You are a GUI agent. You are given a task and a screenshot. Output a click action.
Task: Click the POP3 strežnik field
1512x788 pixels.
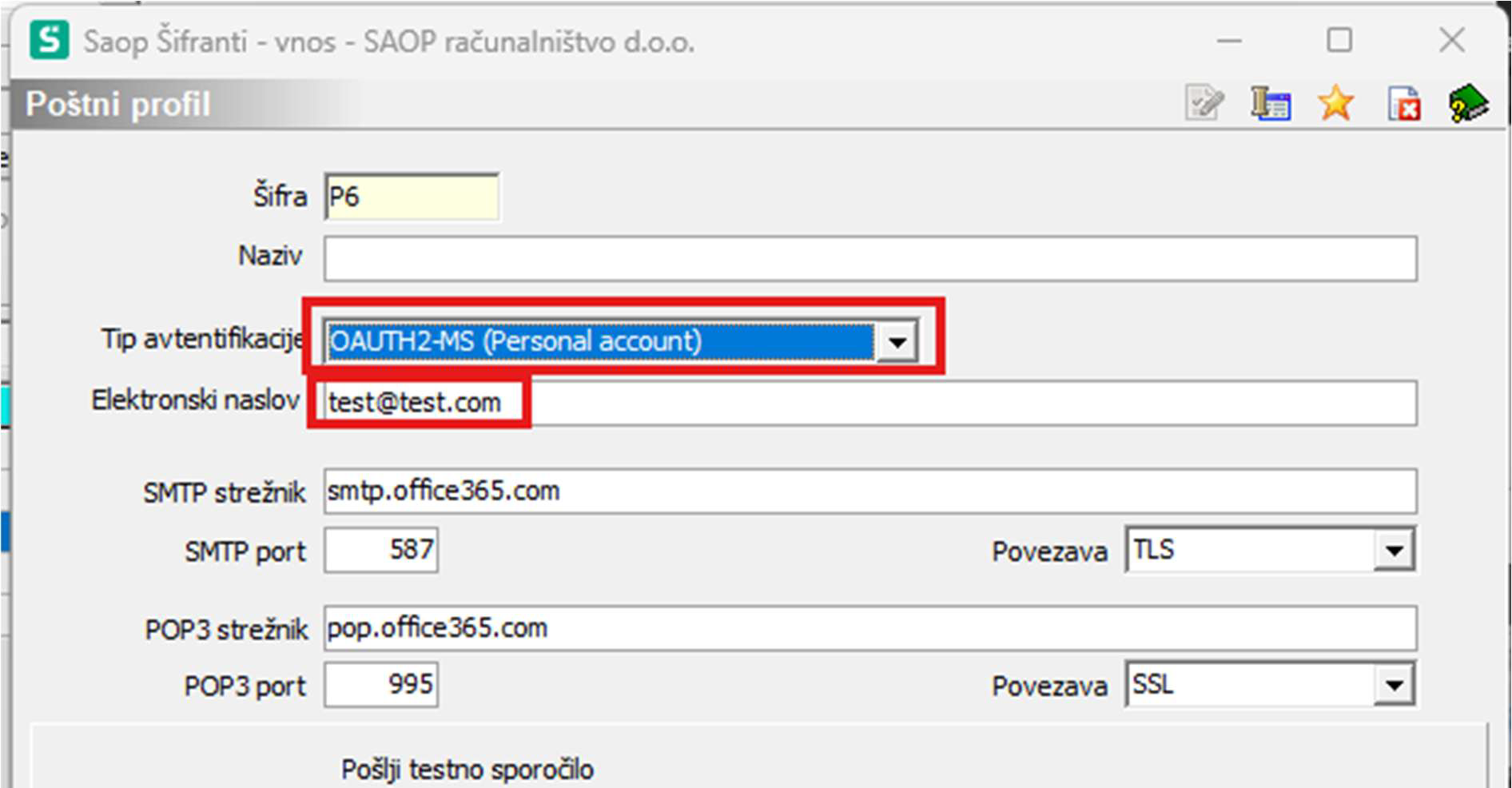(870, 628)
